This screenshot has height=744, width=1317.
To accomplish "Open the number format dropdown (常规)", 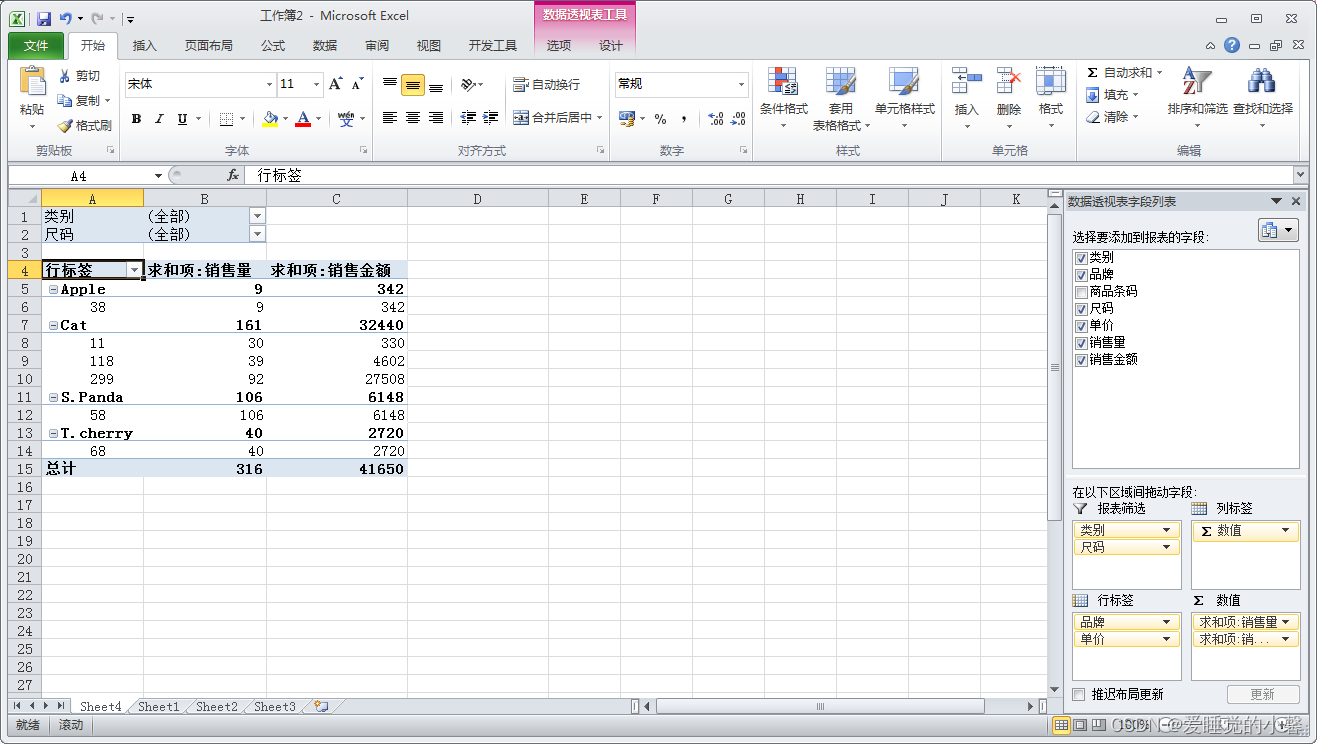I will pyautogui.click(x=741, y=84).
